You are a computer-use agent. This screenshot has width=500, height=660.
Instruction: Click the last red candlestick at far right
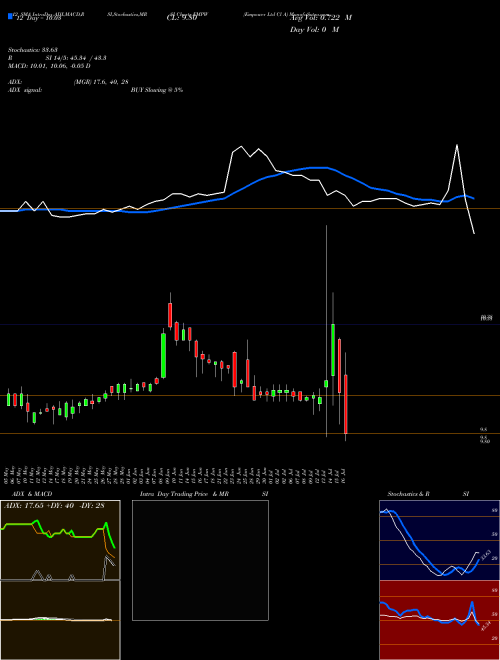pos(346,404)
